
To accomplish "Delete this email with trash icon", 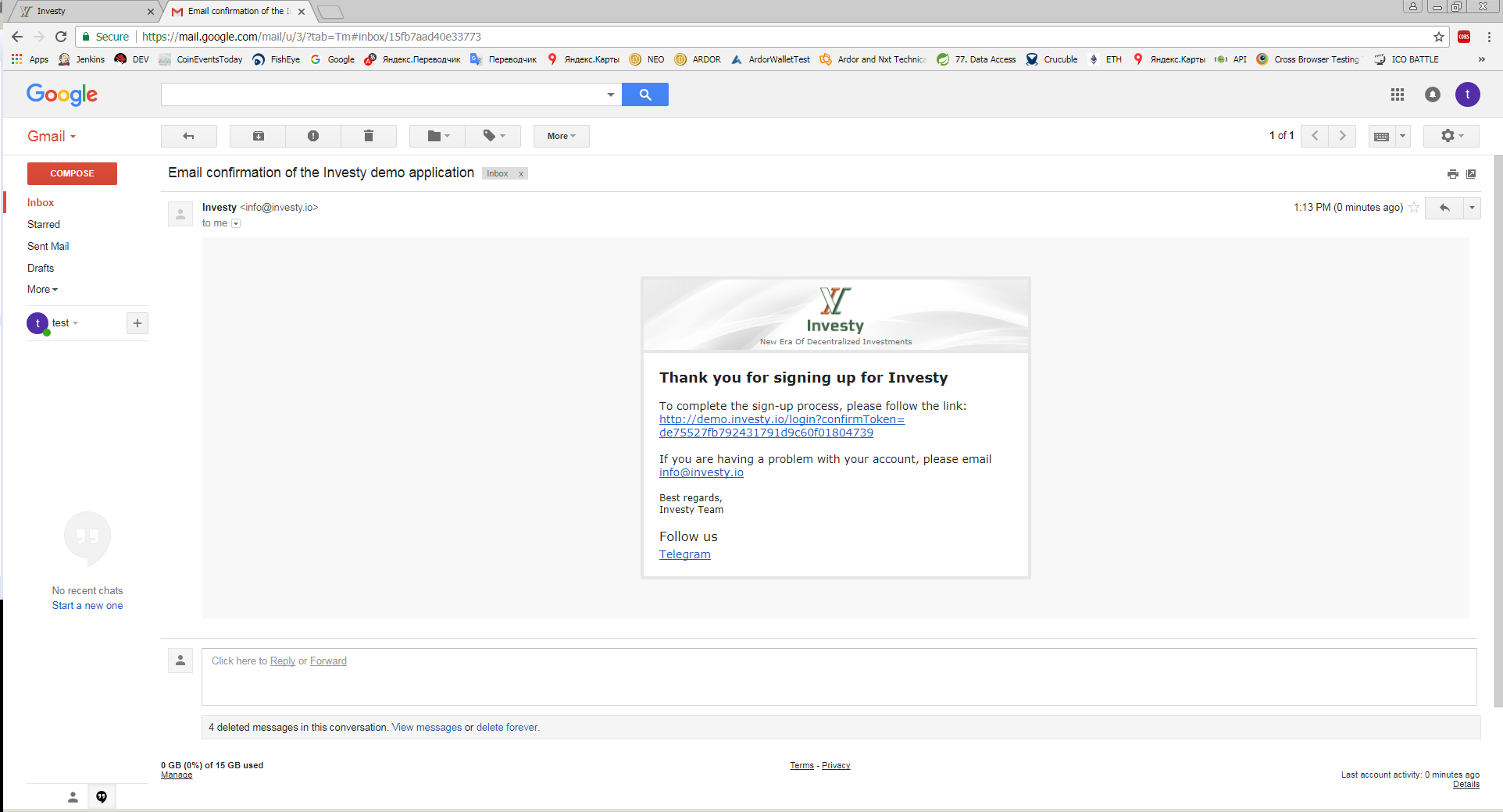I will 369,136.
